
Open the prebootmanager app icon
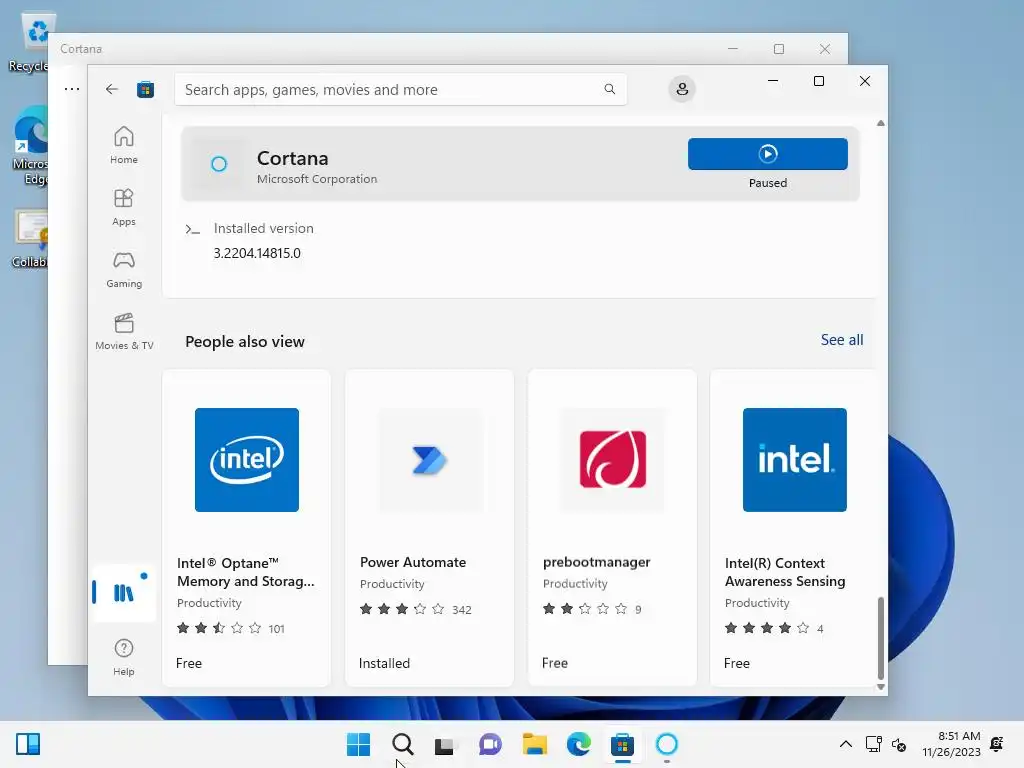coord(613,460)
